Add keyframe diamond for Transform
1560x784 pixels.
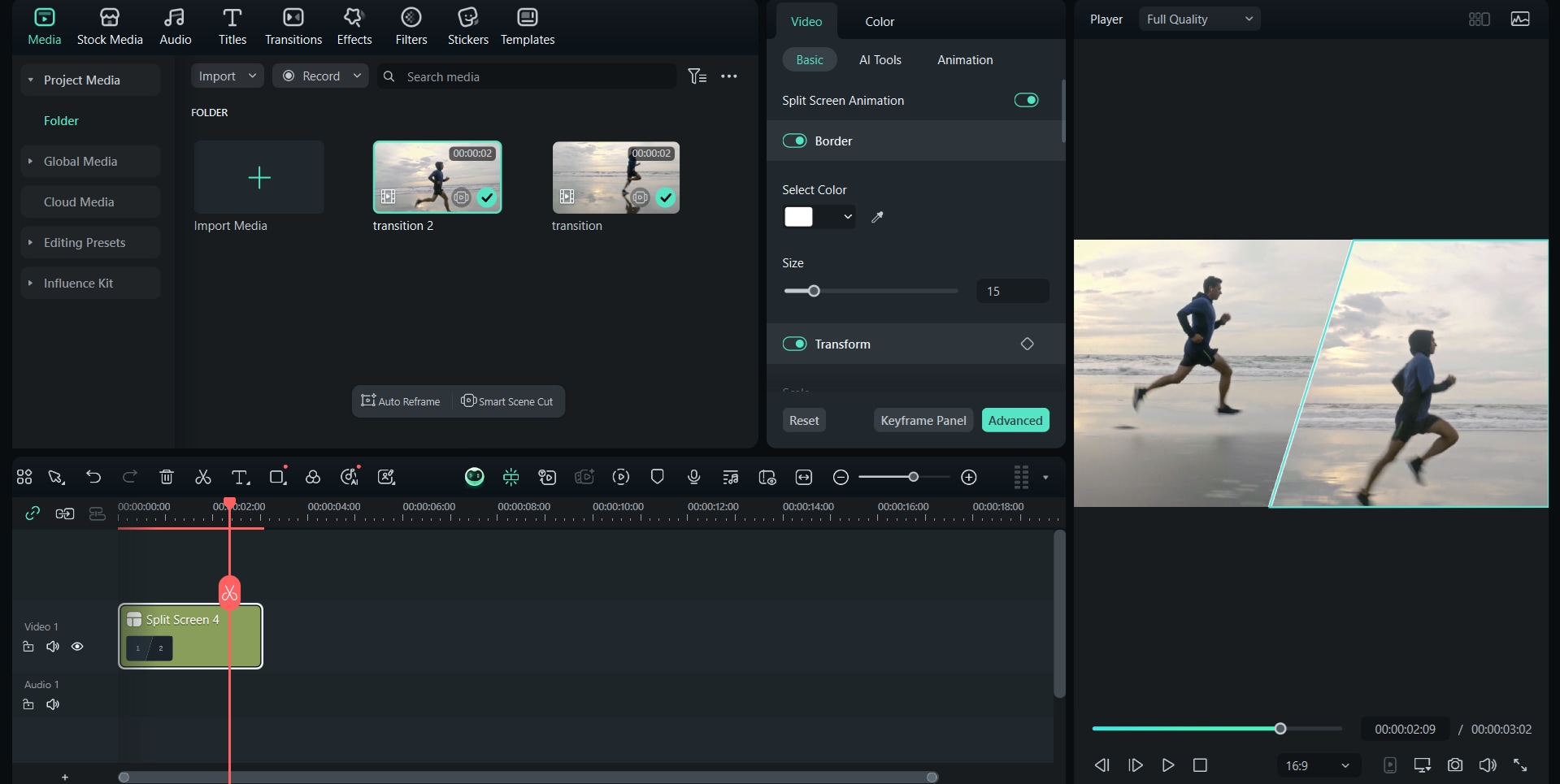pos(1028,344)
